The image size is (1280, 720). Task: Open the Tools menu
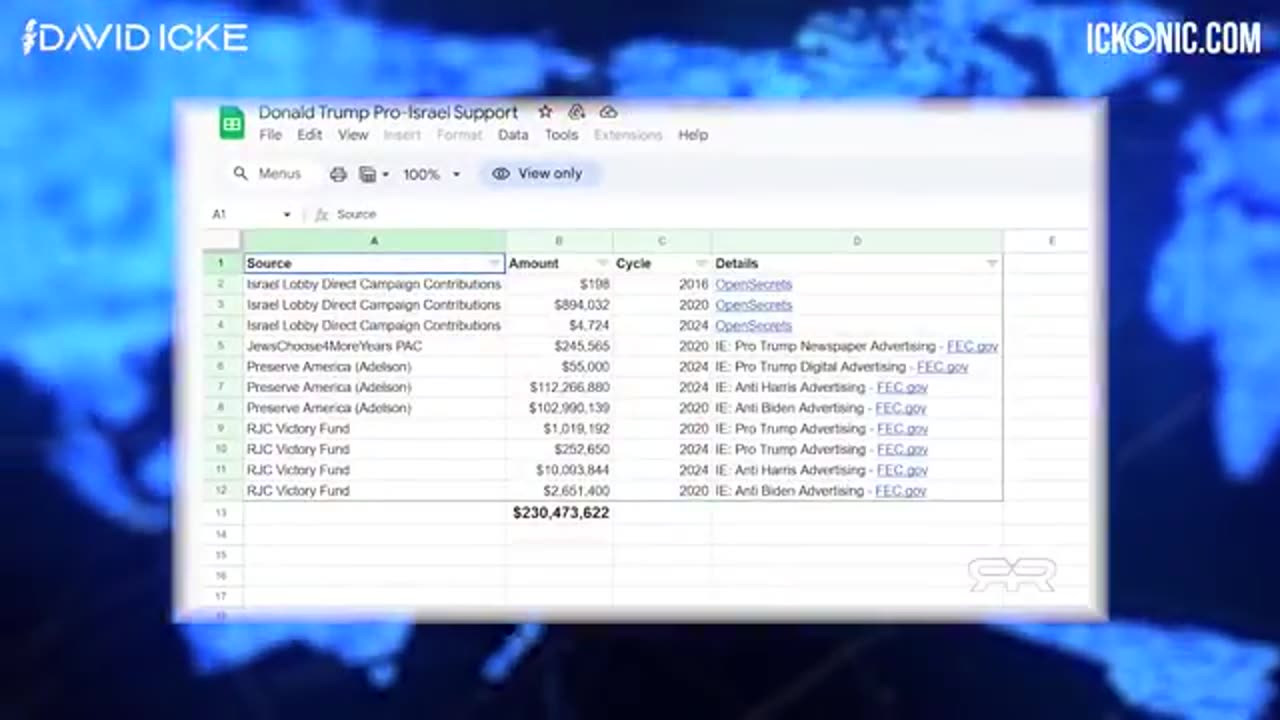point(561,135)
